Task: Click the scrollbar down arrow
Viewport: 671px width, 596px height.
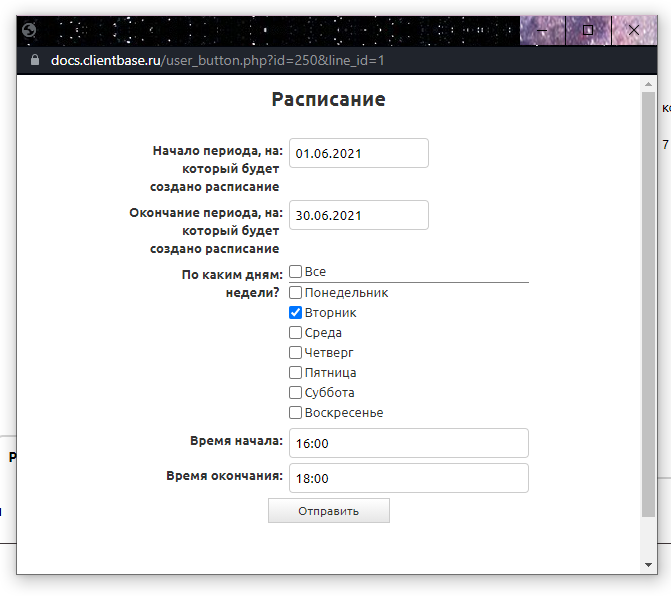Action: point(649,565)
